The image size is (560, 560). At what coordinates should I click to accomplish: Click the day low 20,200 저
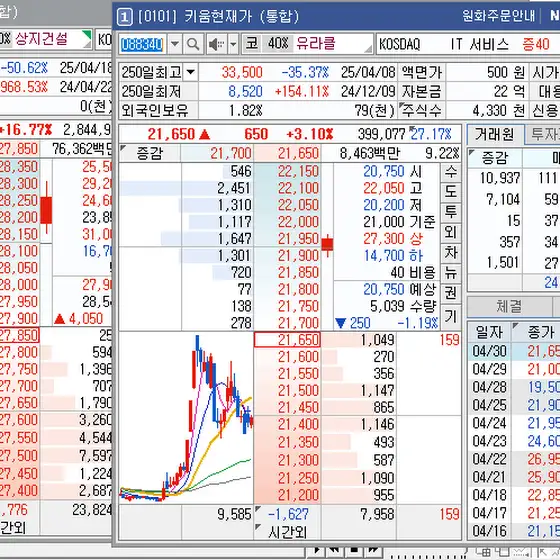[392, 205]
